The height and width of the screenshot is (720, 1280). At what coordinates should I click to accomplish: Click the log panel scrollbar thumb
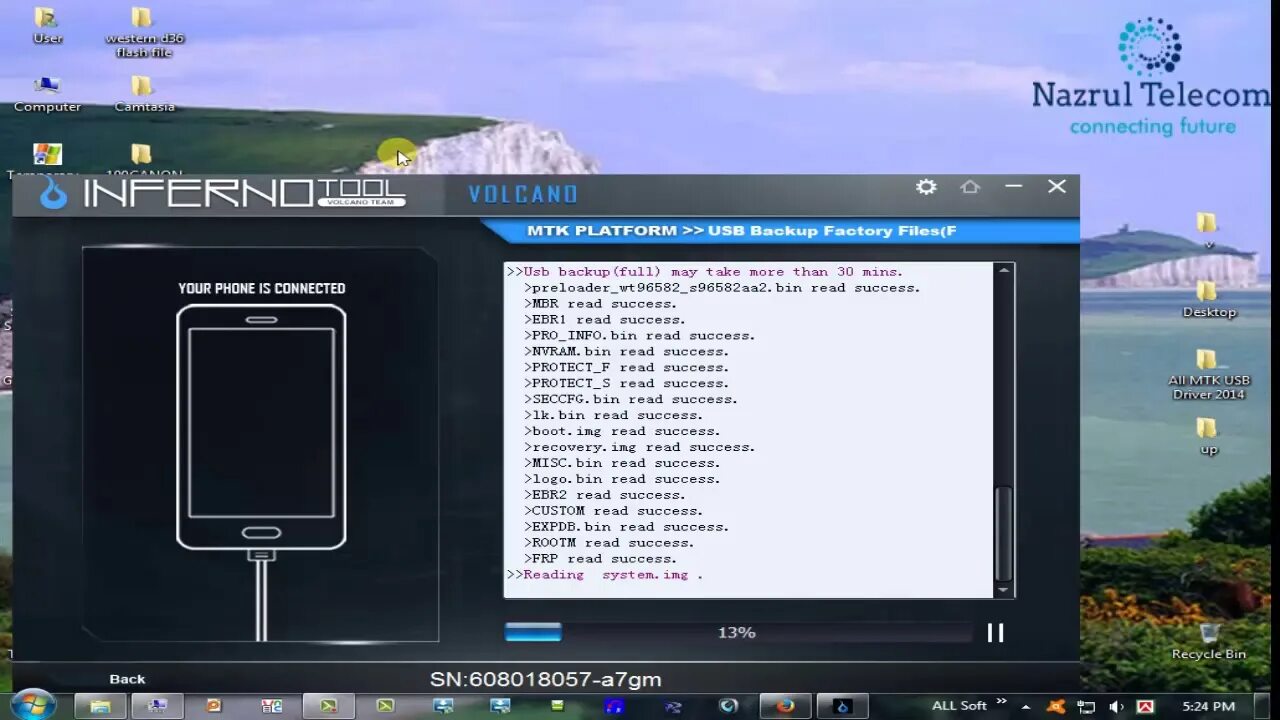[1004, 532]
